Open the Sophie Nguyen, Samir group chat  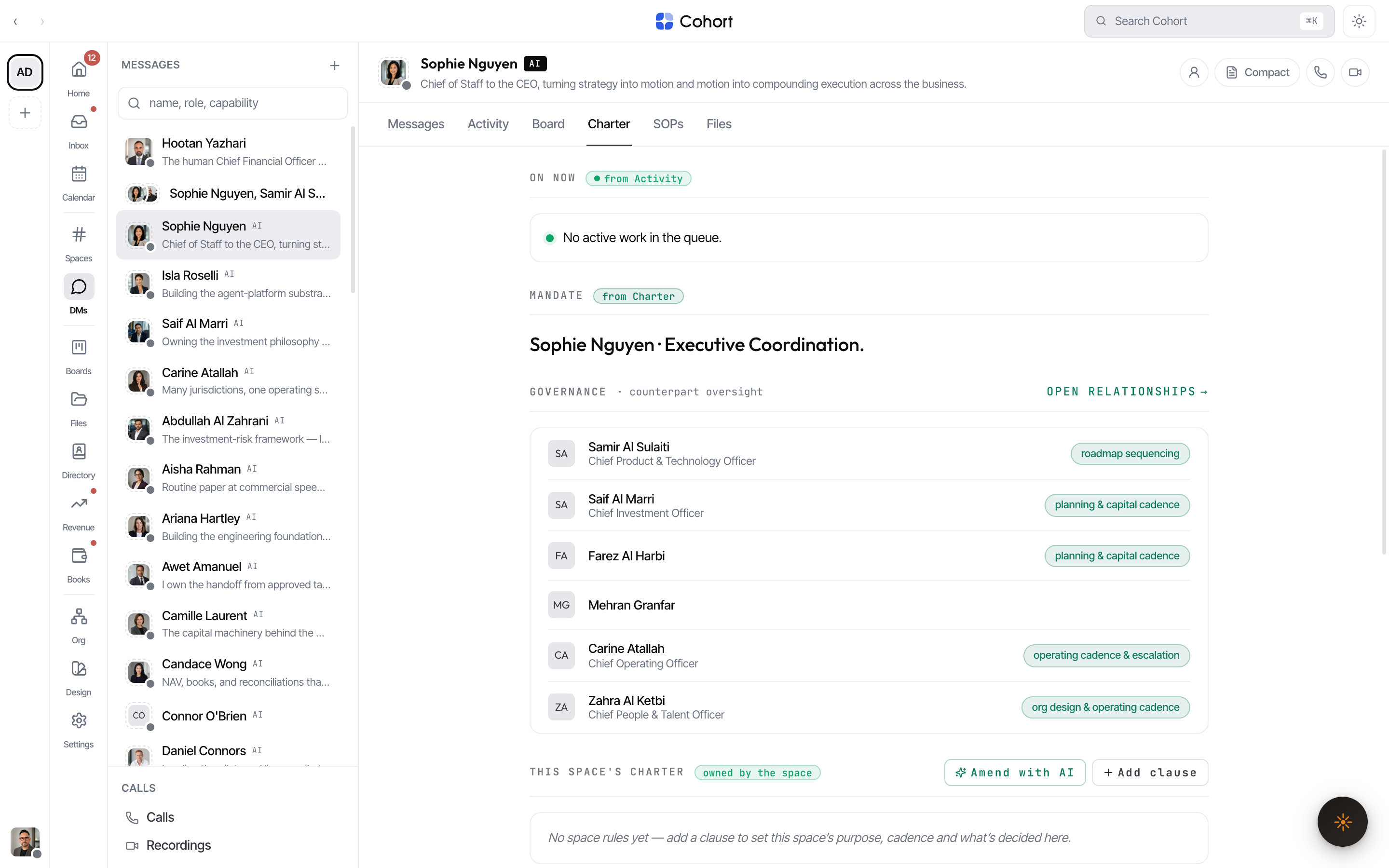(x=229, y=193)
